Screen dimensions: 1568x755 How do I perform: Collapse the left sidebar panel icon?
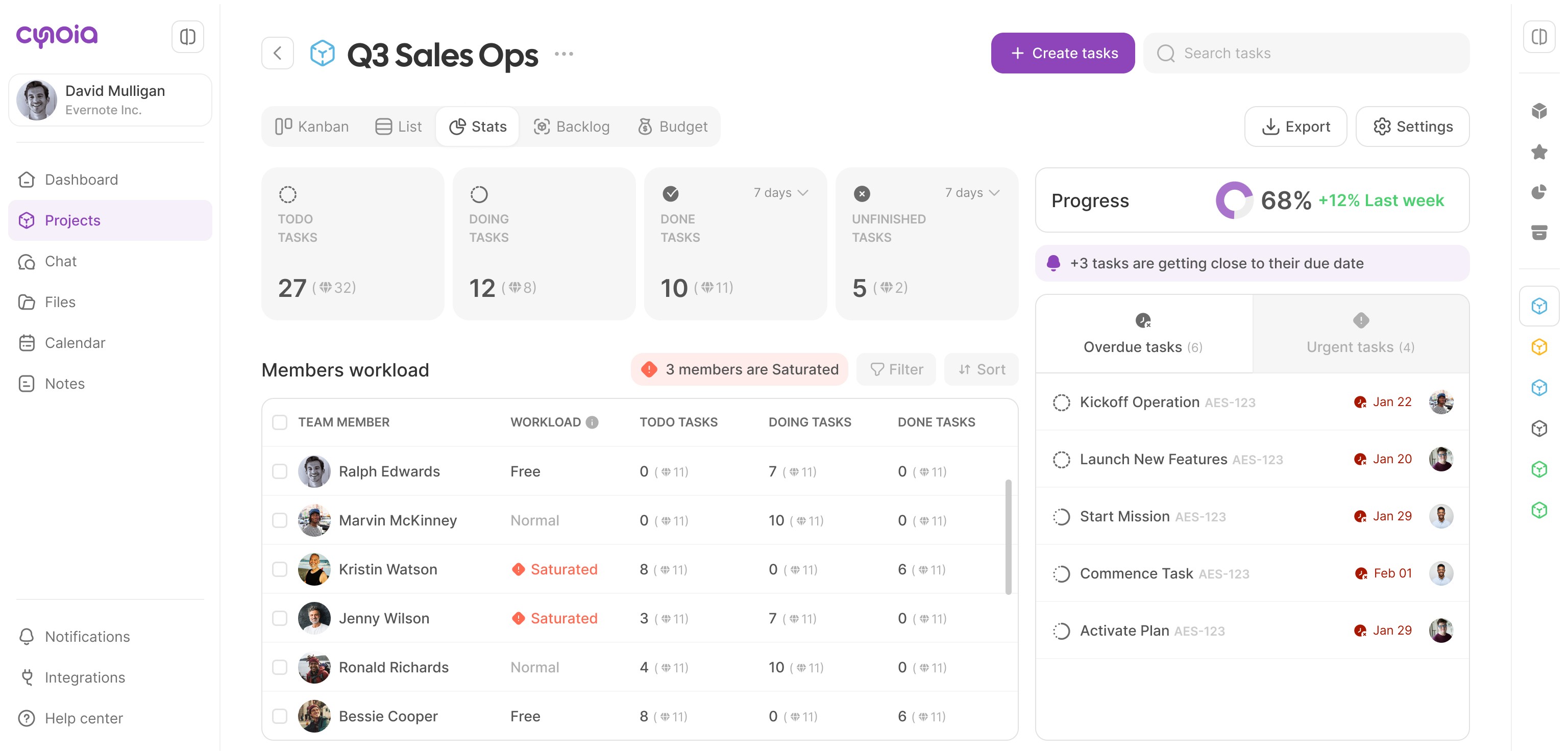[x=187, y=37]
